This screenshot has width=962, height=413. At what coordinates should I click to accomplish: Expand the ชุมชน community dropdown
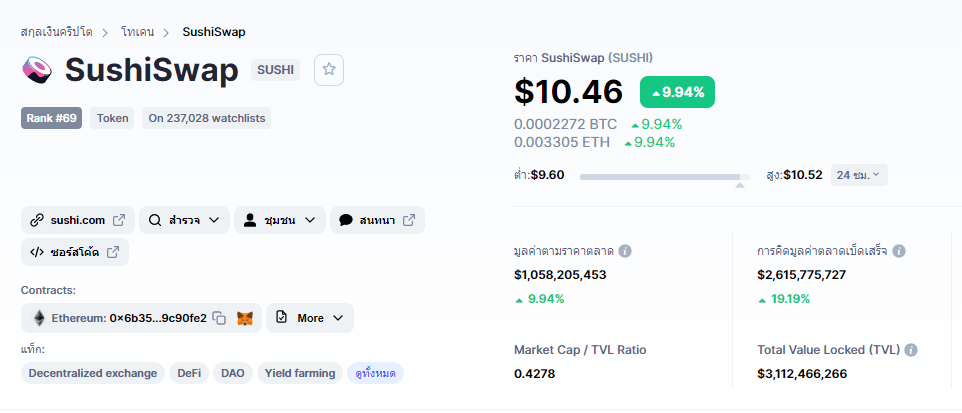click(280, 220)
